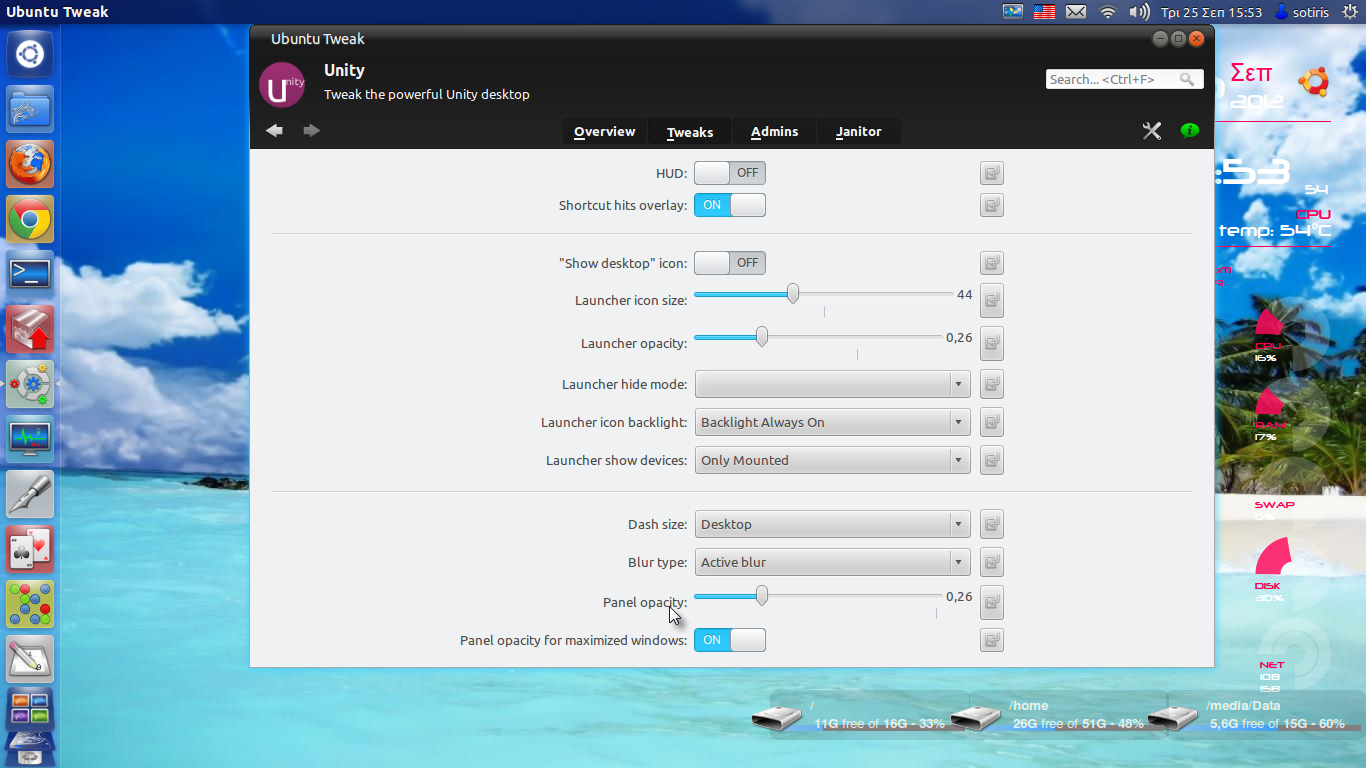Disable Panel opacity for maximized windows
The width and height of the screenshot is (1366, 768).
coord(729,640)
